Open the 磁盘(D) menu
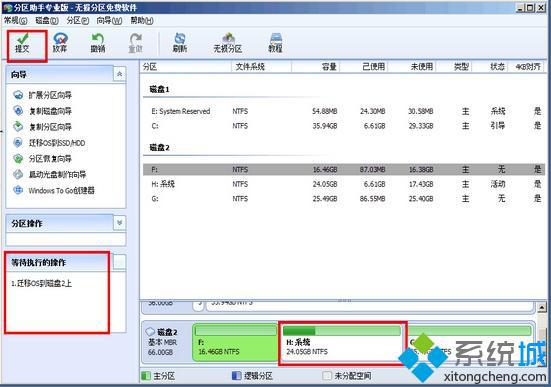551x387 pixels. coord(47,21)
